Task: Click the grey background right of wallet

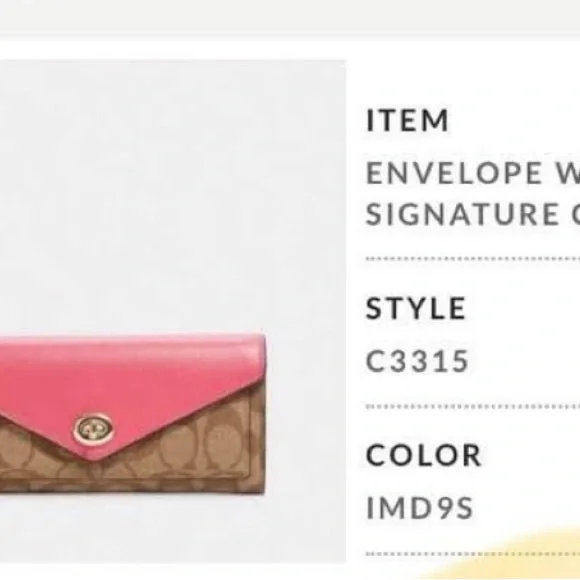Action: pos(306,414)
